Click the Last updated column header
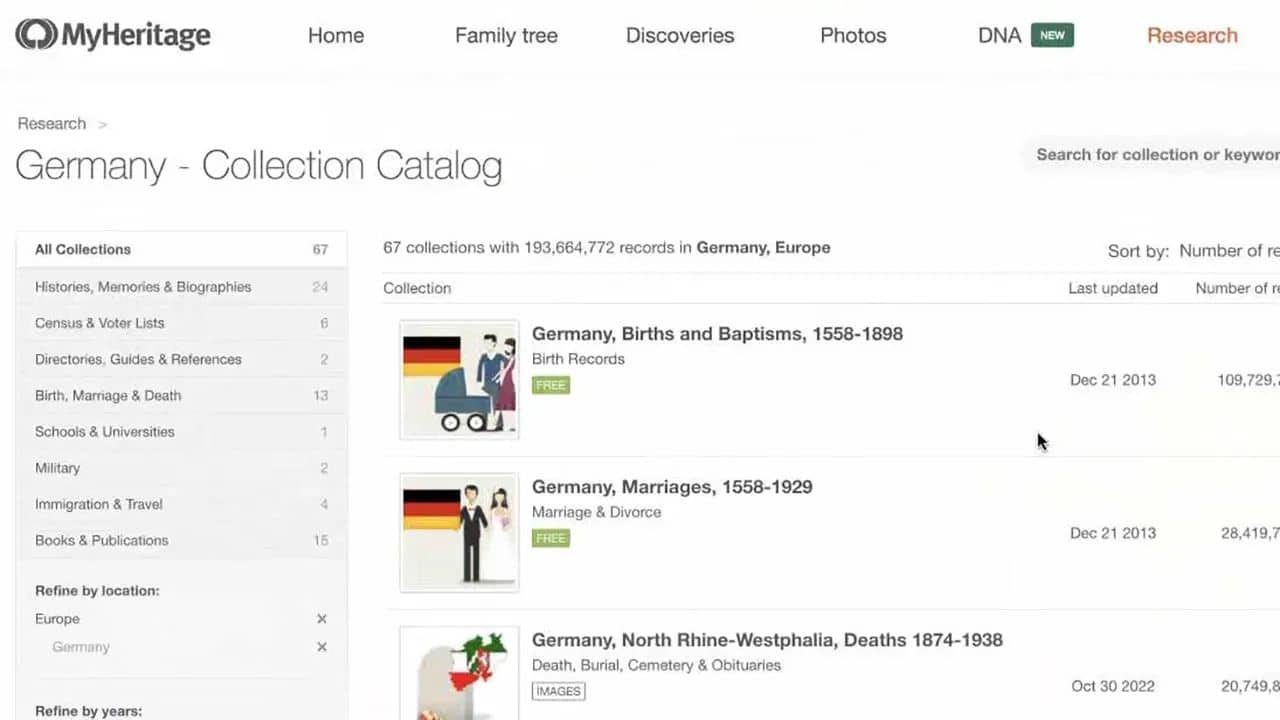This screenshot has width=1280, height=720. pyautogui.click(x=1113, y=288)
